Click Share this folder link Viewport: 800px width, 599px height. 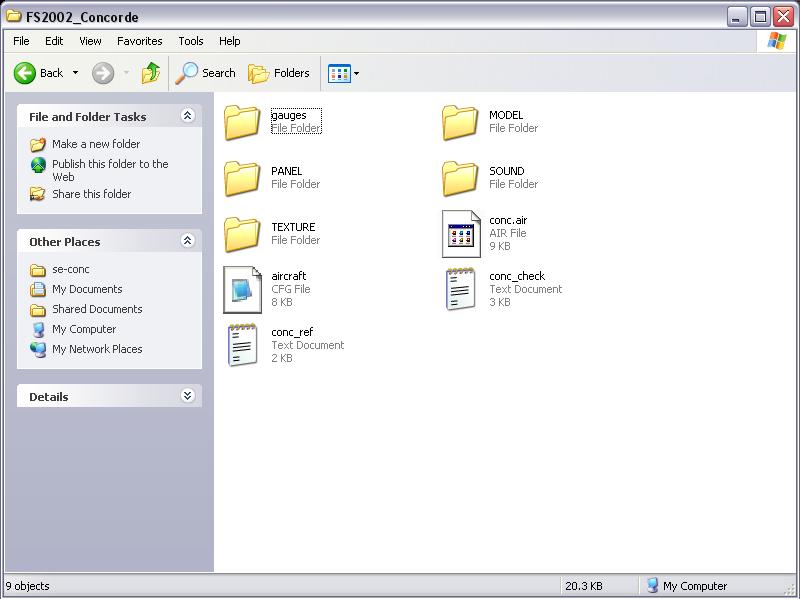tap(92, 194)
